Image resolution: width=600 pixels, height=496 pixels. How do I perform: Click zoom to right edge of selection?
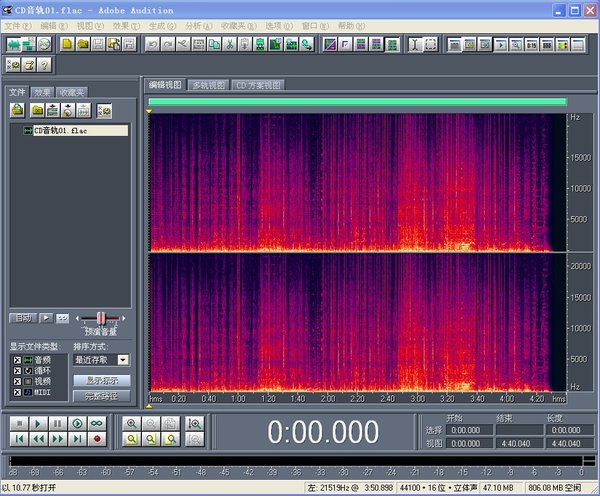171,439
